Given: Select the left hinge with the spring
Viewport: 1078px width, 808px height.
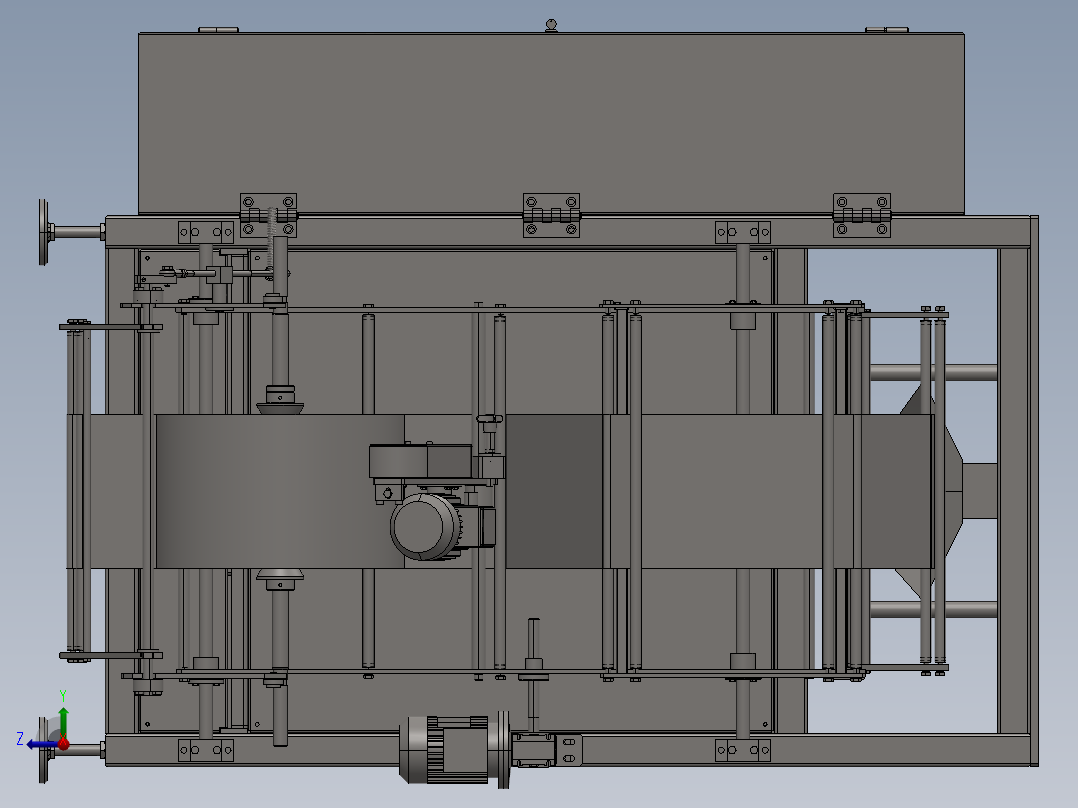Looking at the screenshot, I should coord(268,215).
